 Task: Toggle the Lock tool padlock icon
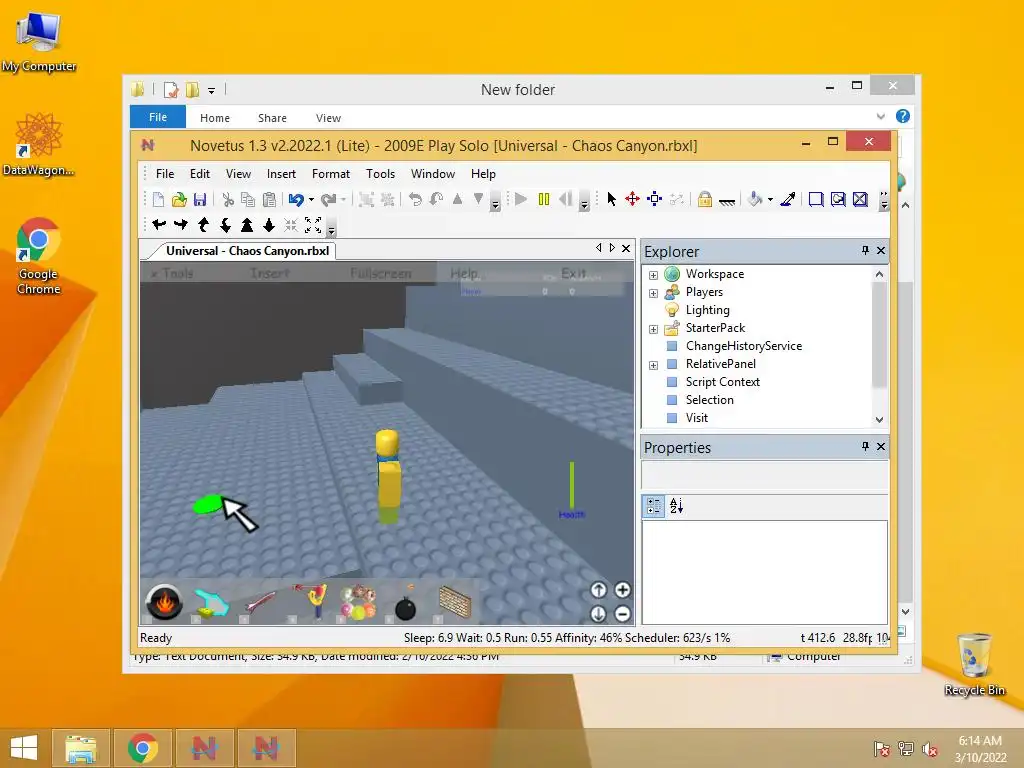704,199
